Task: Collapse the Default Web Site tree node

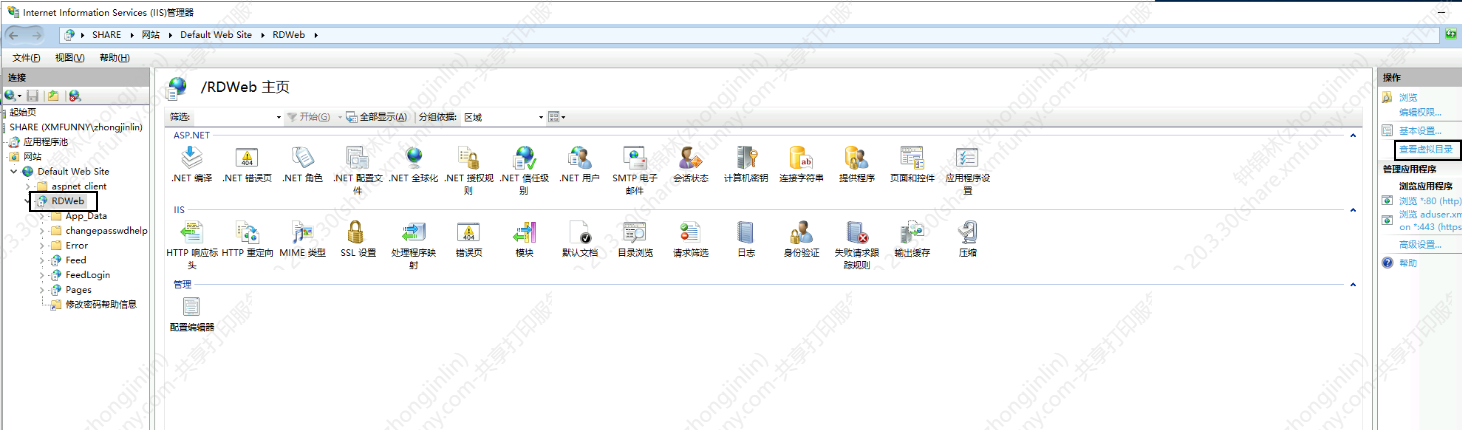Action: (x=14, y=172)
